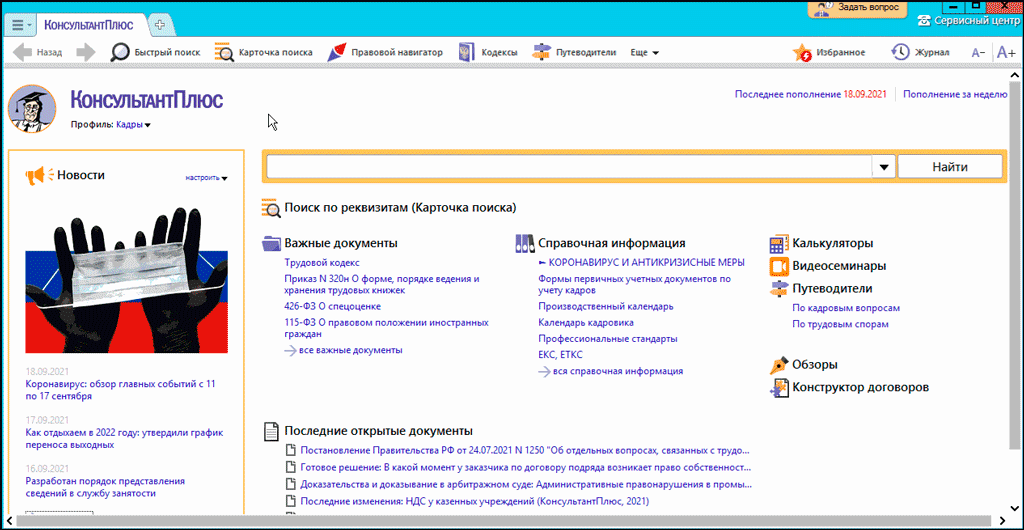
Task: Open Формы первичных учетных документов link
Action: point(634,285)
